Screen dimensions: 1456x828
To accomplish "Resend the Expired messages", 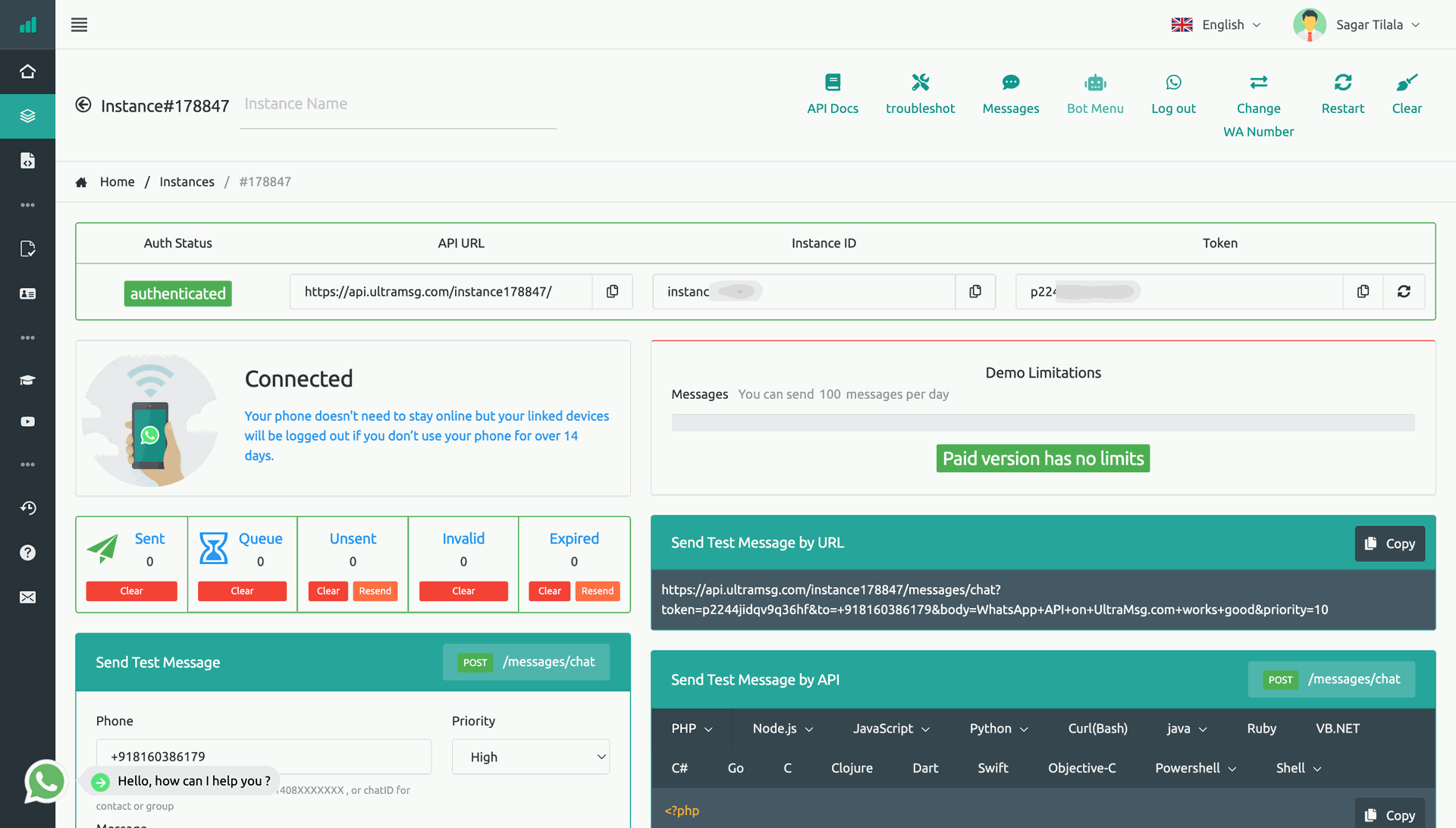I will [x=598, y=591].
